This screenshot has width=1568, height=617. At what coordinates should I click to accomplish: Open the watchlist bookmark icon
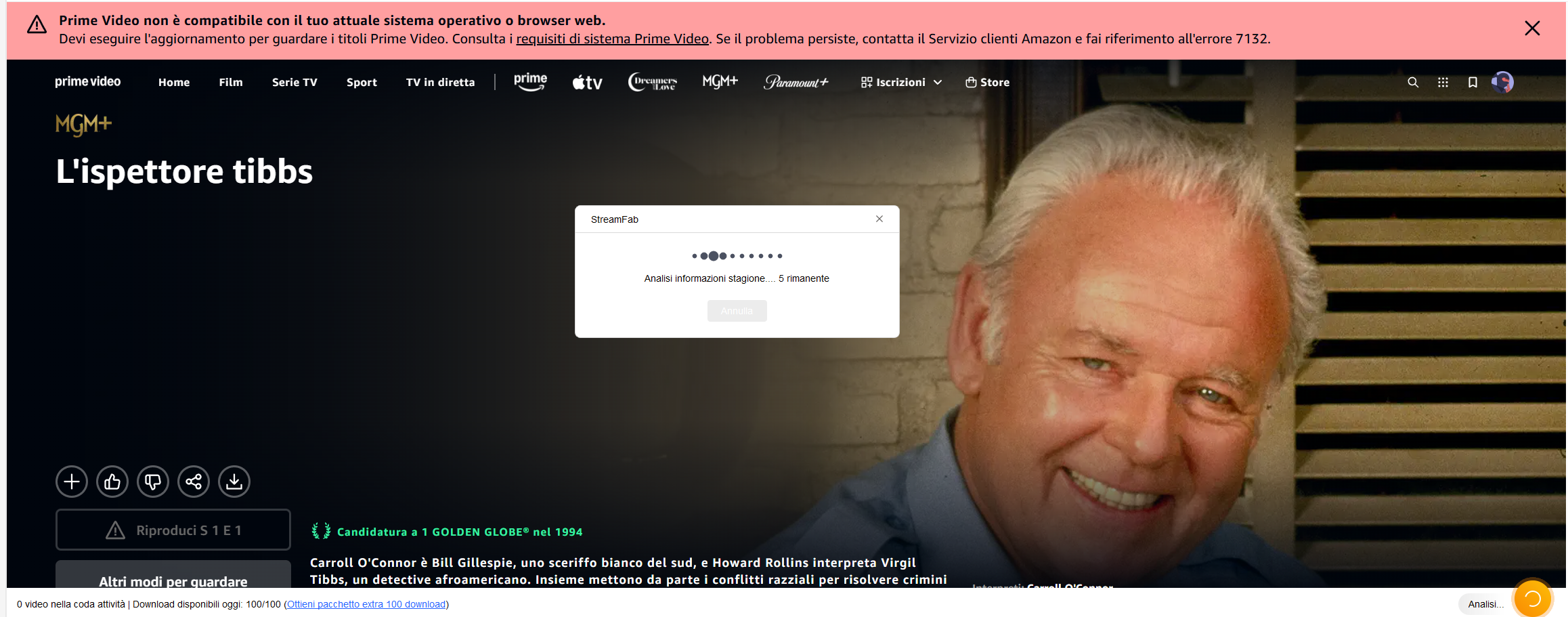pyautogui.click(x=1473, y=82)
